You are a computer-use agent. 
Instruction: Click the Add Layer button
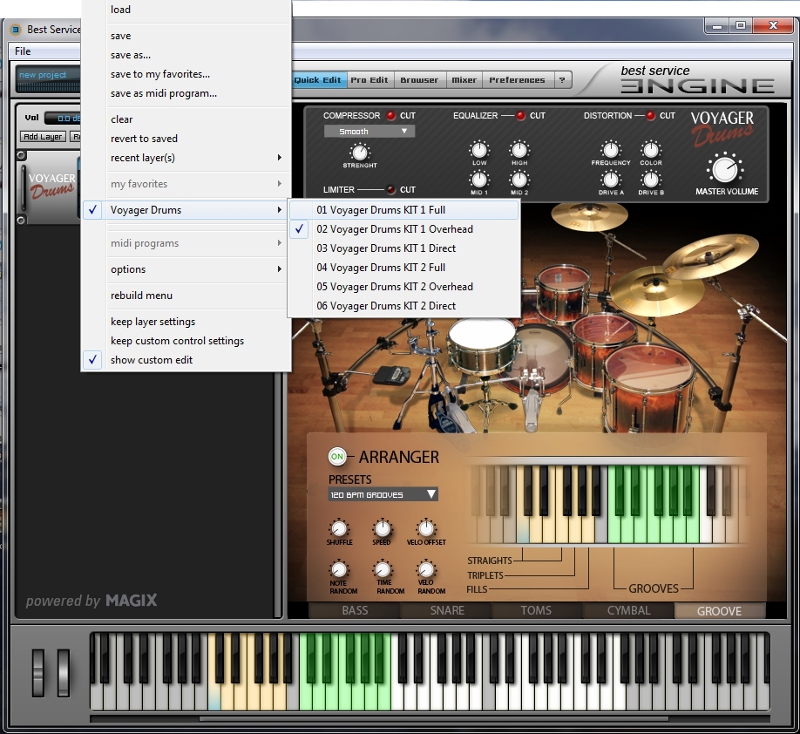pyautogui.click(x=43, y=137)
